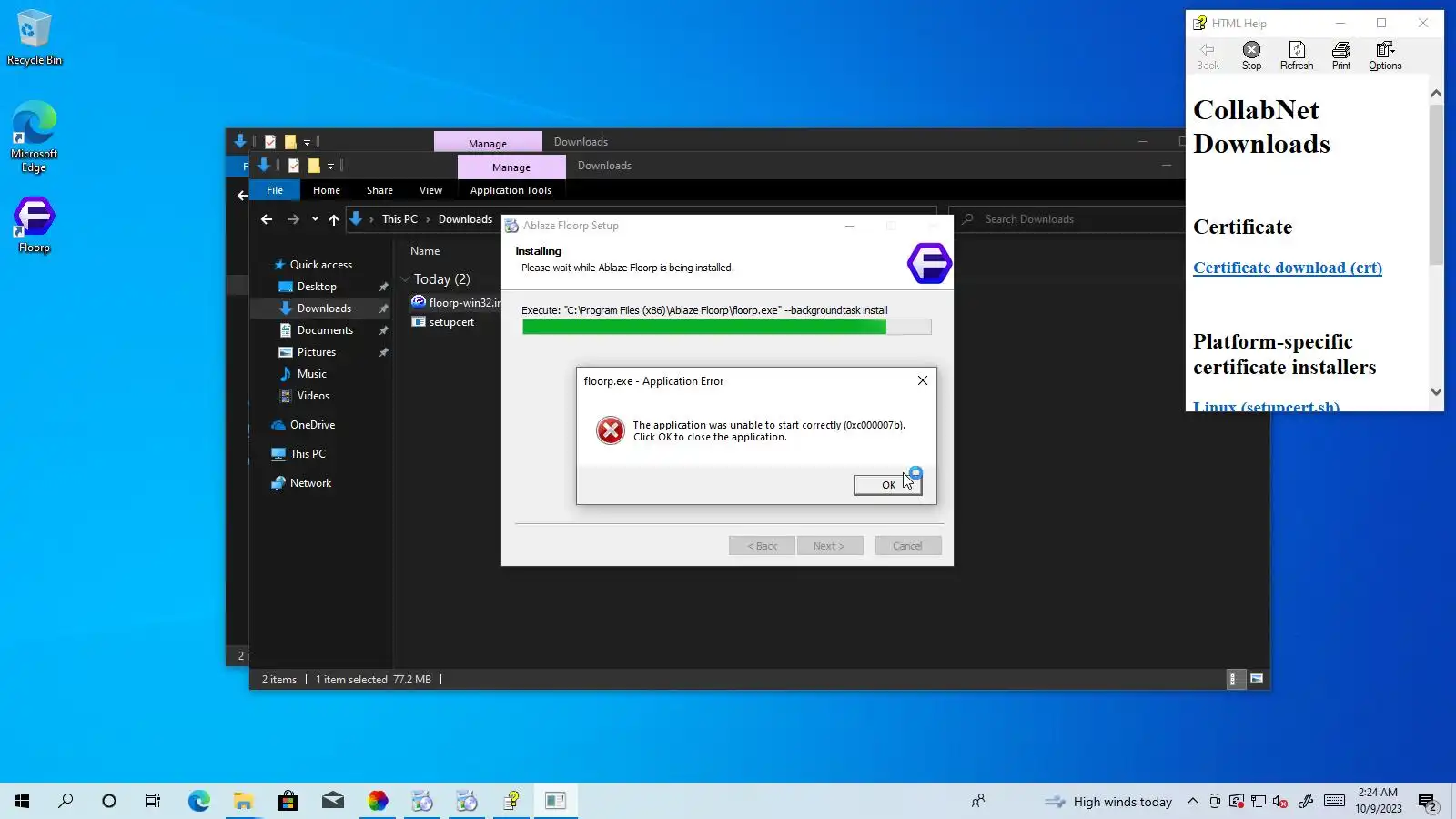Switch to details view in Explorer status bar

click(x=1235, y=679)
